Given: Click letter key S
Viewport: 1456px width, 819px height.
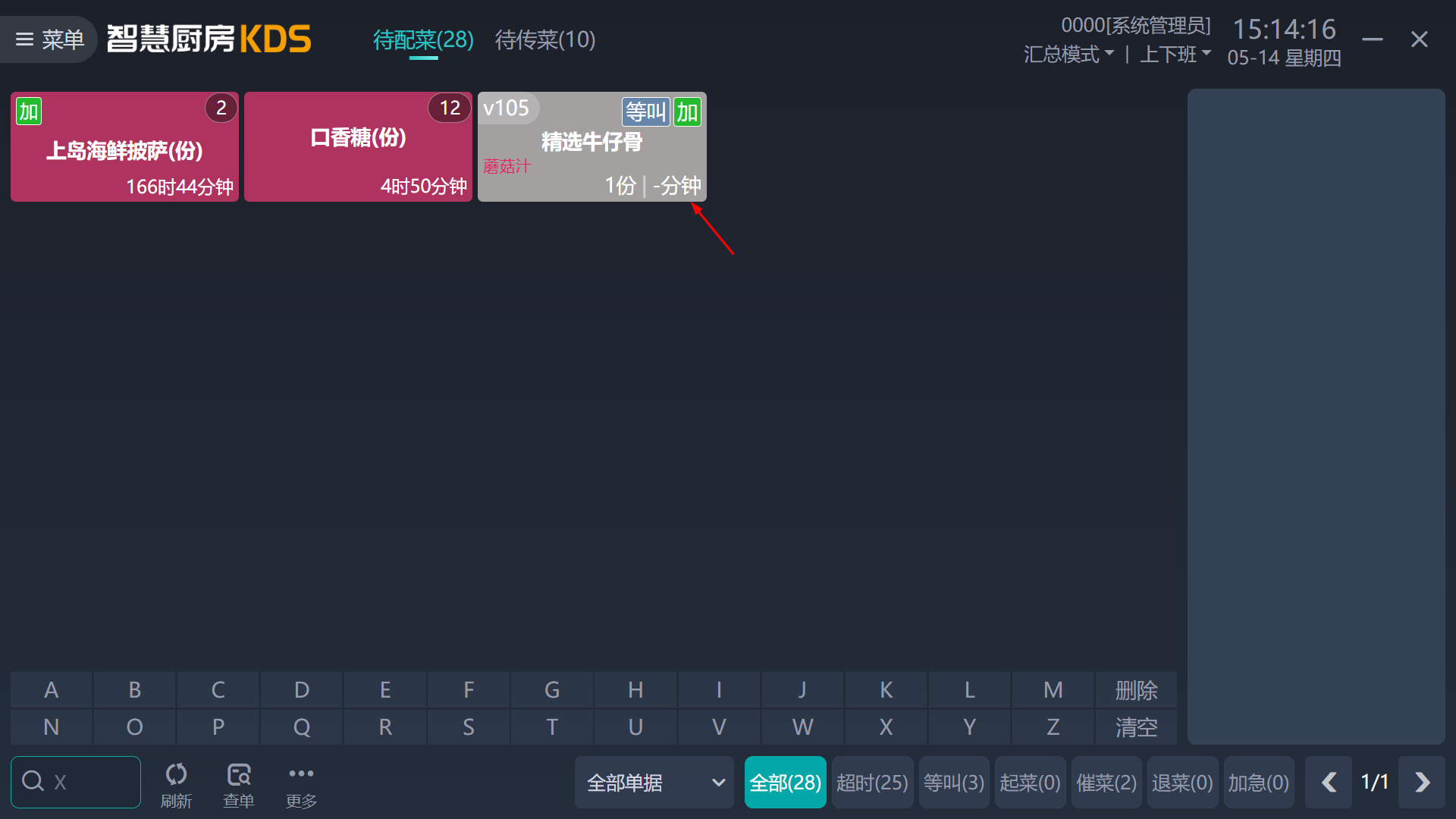Looking at the screenshot, I should (469, 727).
